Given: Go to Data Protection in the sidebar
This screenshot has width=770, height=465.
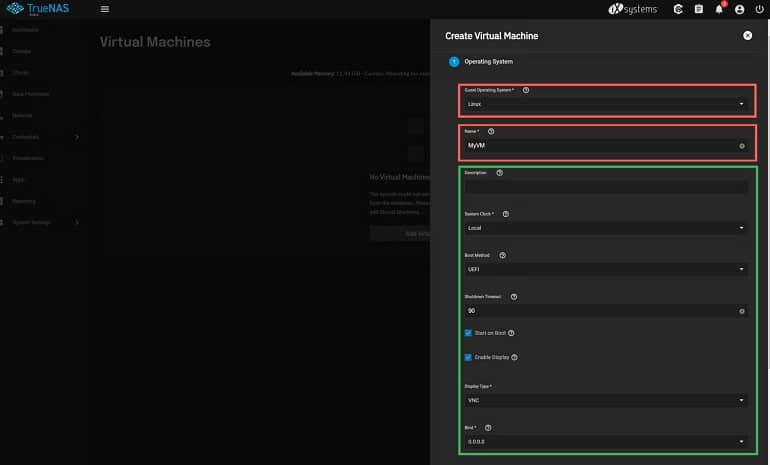Looking at the screenshot, I should tap(30, 94).
